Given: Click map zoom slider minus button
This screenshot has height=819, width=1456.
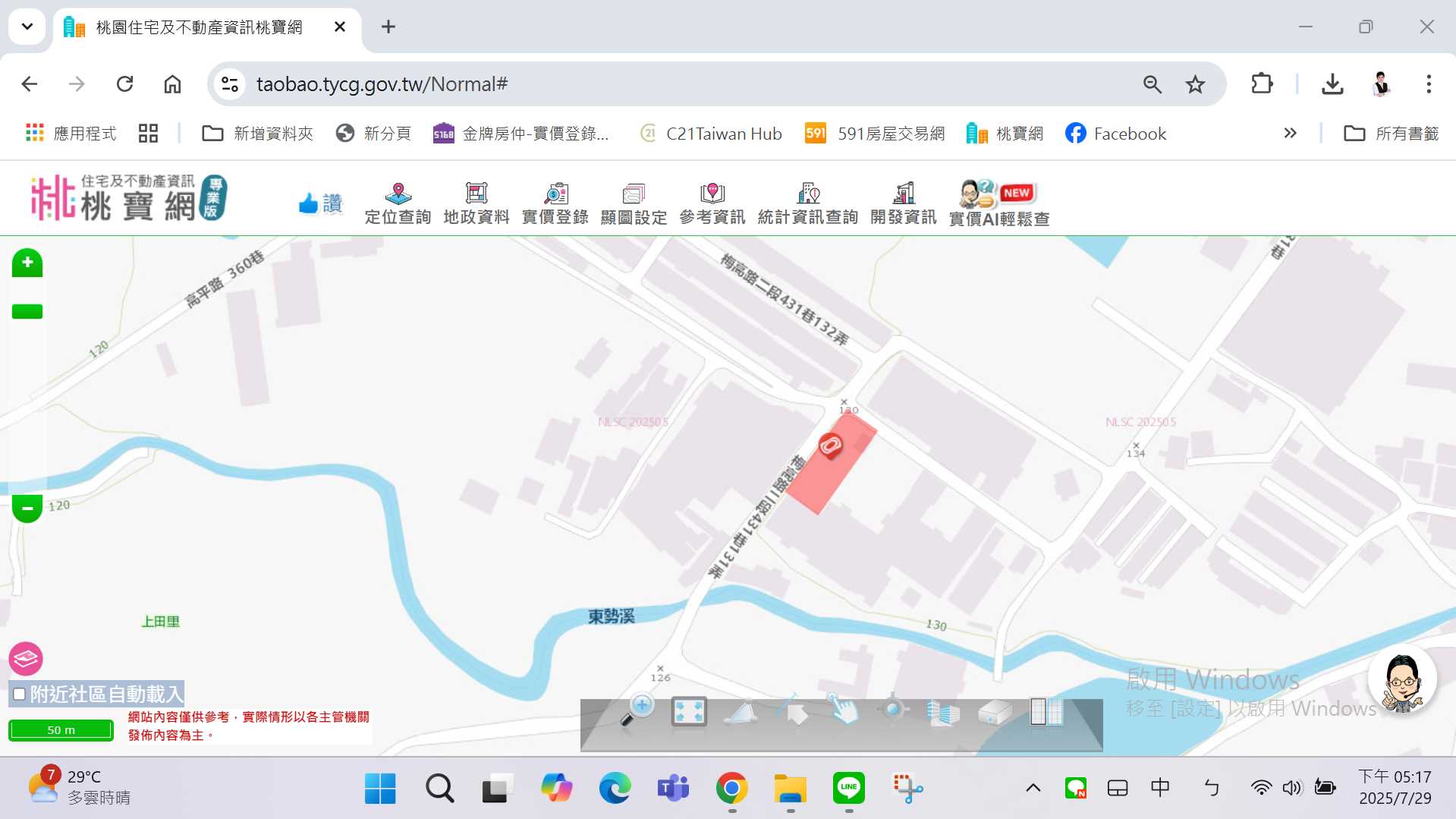Looking at the screenshot, I should (x=27, y=508).
